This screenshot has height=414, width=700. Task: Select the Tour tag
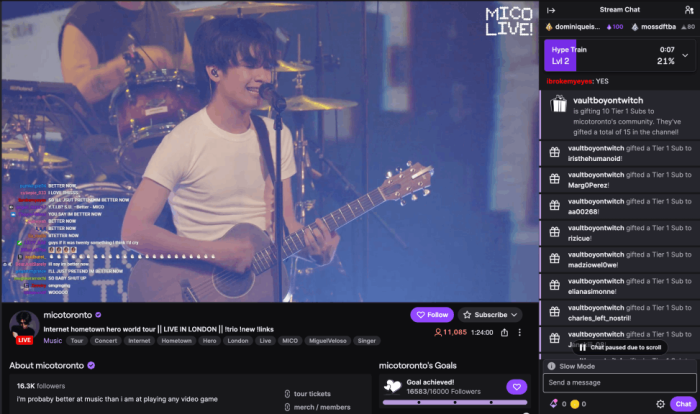click(77, 341)
